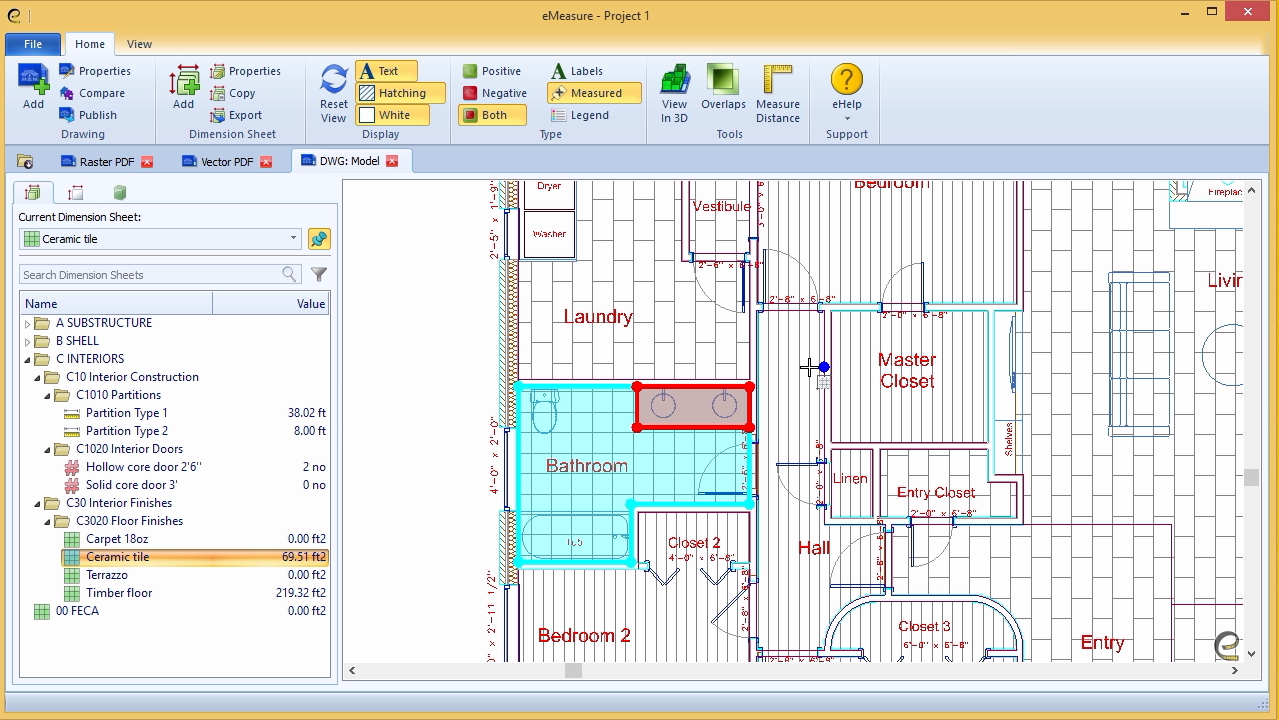This screenshot has height=720, width=1279.
Task: Sort by Name column header
Action: (x=116, y=304)
